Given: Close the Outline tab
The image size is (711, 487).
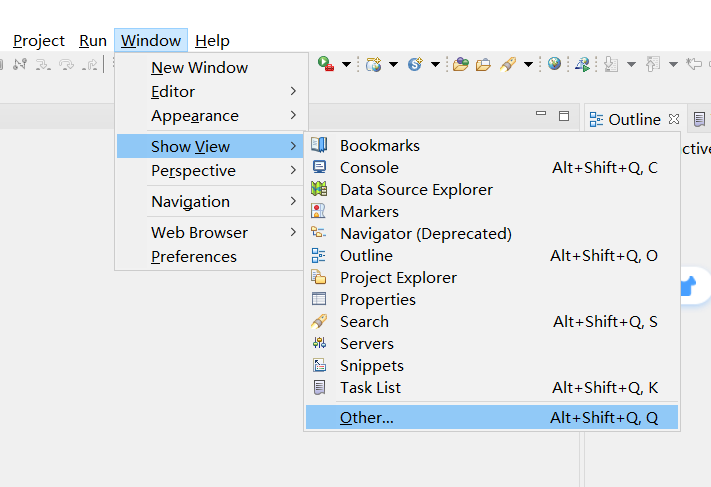Looking at the screenshot, I should (x=674, y=119).
